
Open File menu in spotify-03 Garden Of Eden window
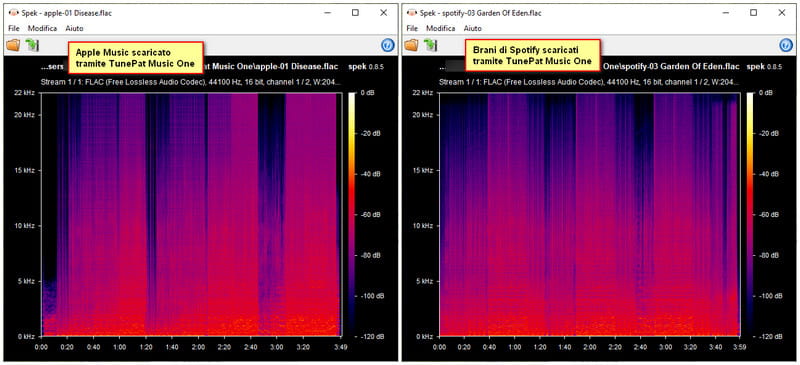point(412,29)
